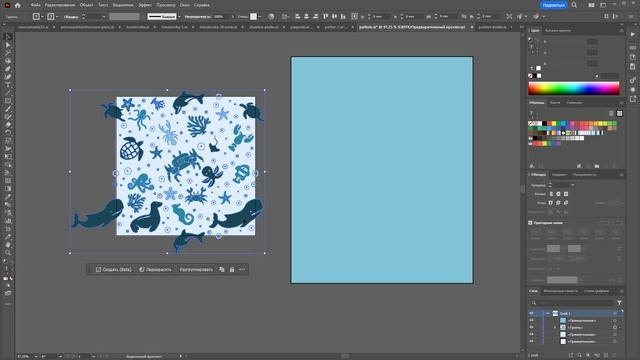
Task: Open stroke weight dropdown in Stroke panel
Action: [573, 185]
